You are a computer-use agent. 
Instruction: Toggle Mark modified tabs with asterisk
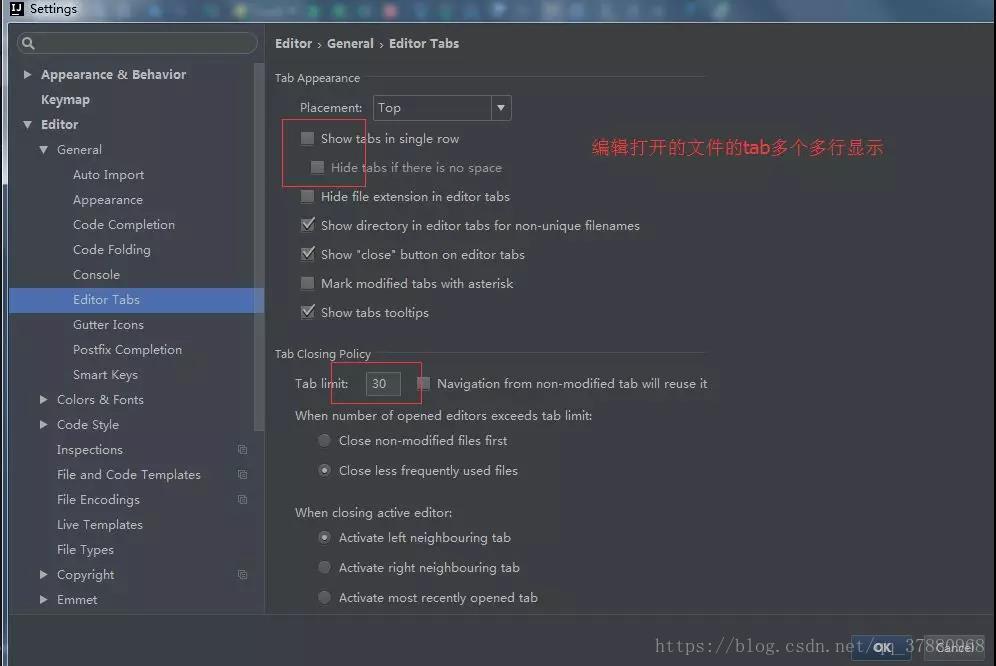307,283
